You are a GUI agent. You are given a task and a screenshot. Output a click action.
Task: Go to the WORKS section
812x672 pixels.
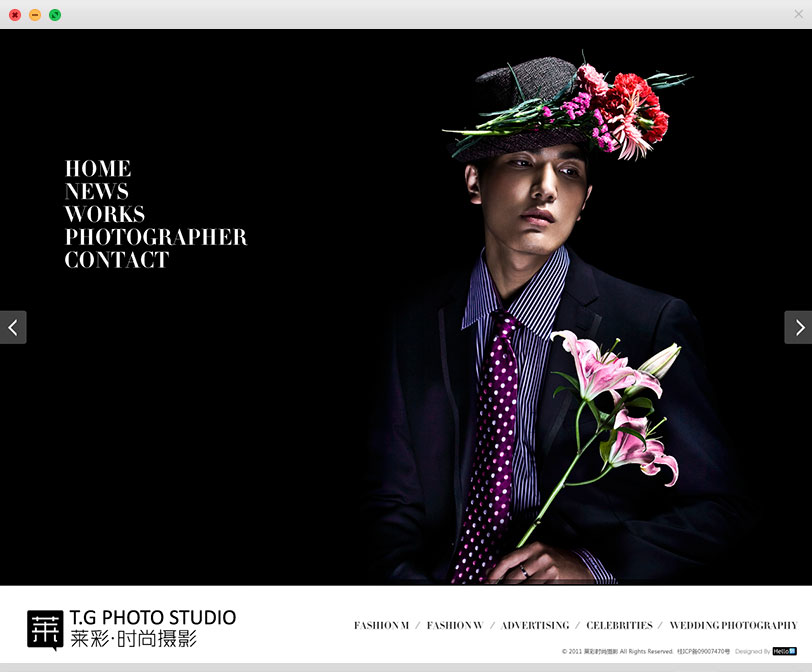pyautogui.click(x=105, y=214)
